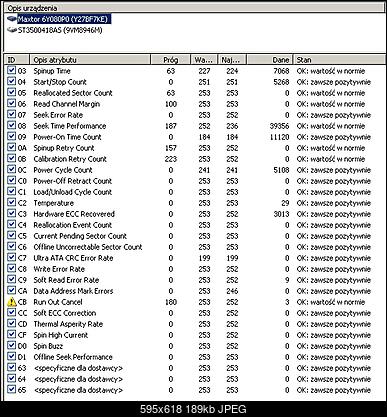Screen dimensions: 387x417
Task: Sort by the Opis atrybutu column header
Action: click(90, 60)
